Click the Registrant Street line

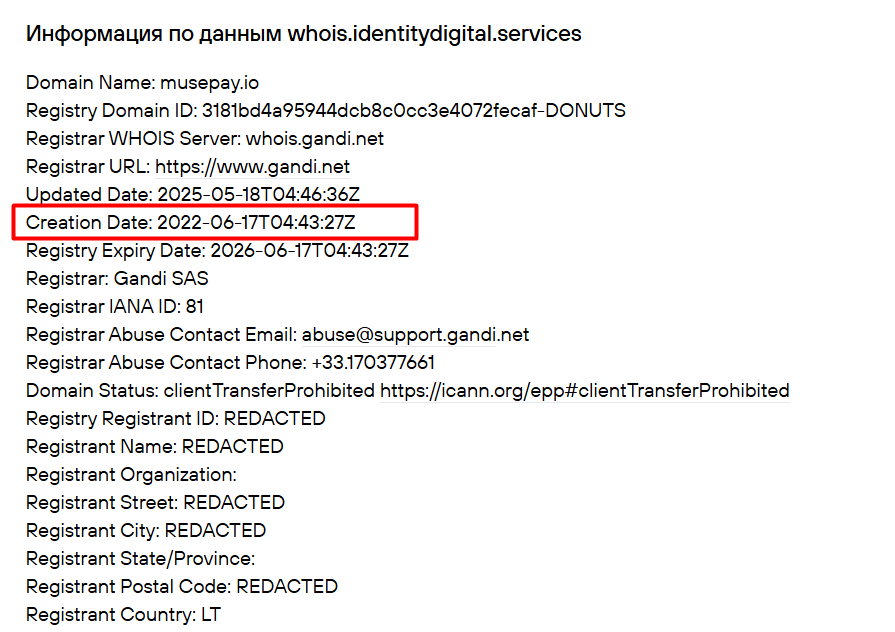pos(155,503)
